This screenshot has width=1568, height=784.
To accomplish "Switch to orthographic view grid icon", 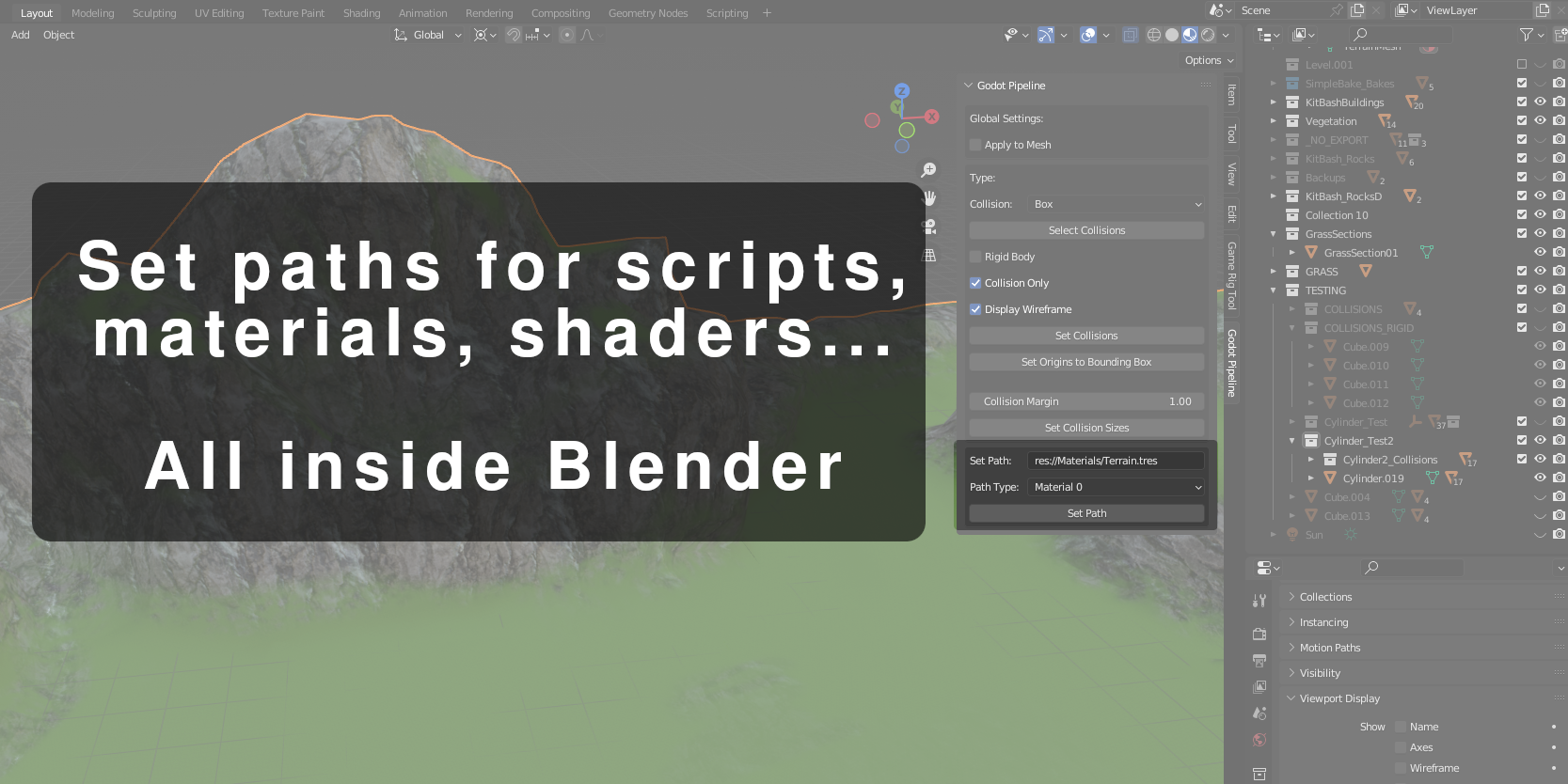I will pos(929,255).
